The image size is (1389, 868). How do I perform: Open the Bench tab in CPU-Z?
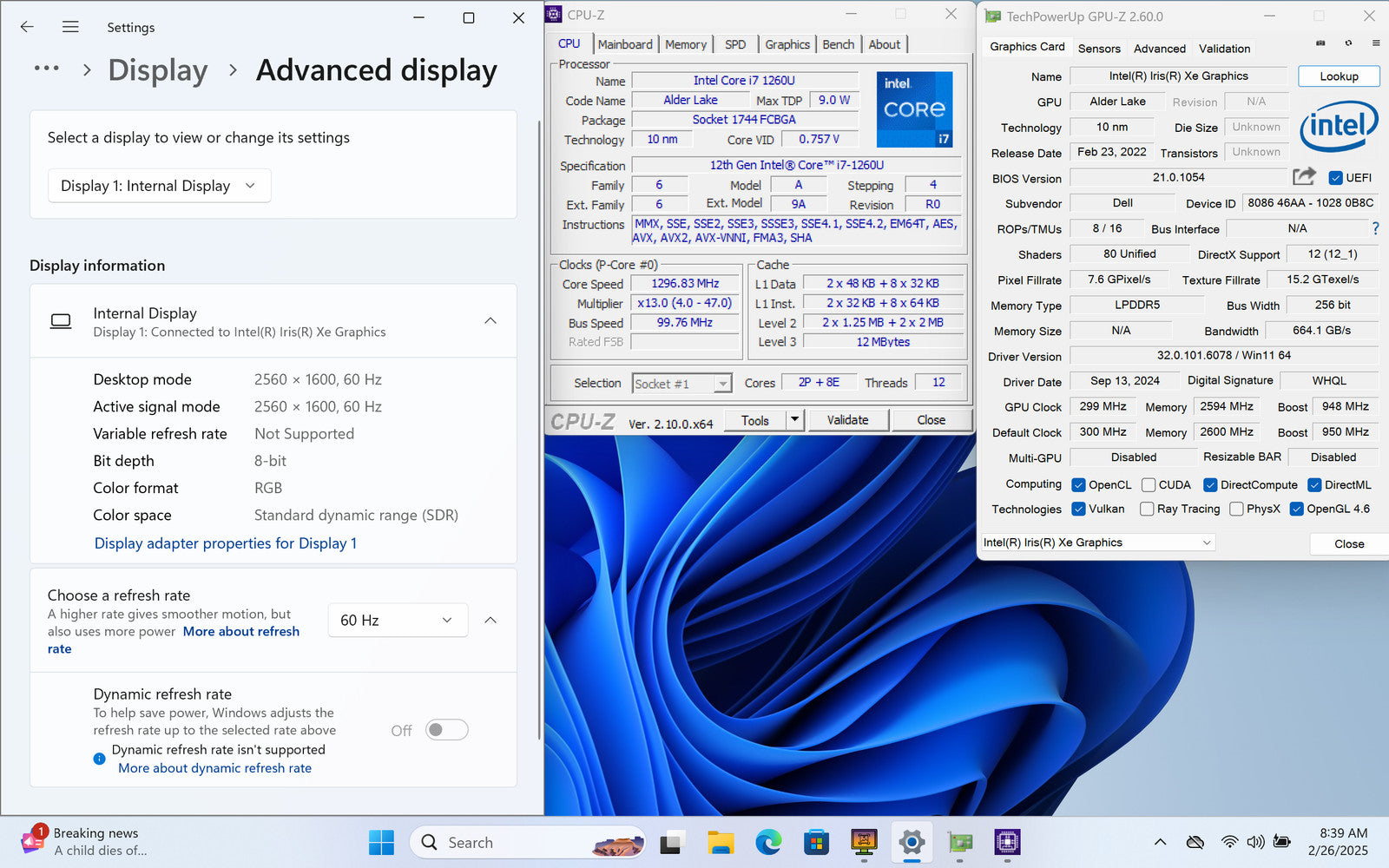point(839,44)
